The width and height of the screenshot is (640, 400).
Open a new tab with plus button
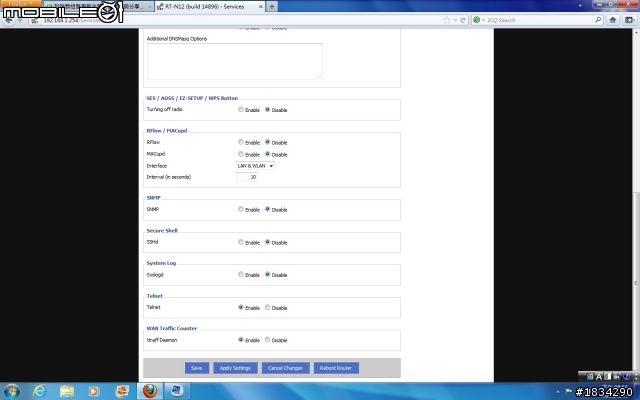click(x=272, y=7)
